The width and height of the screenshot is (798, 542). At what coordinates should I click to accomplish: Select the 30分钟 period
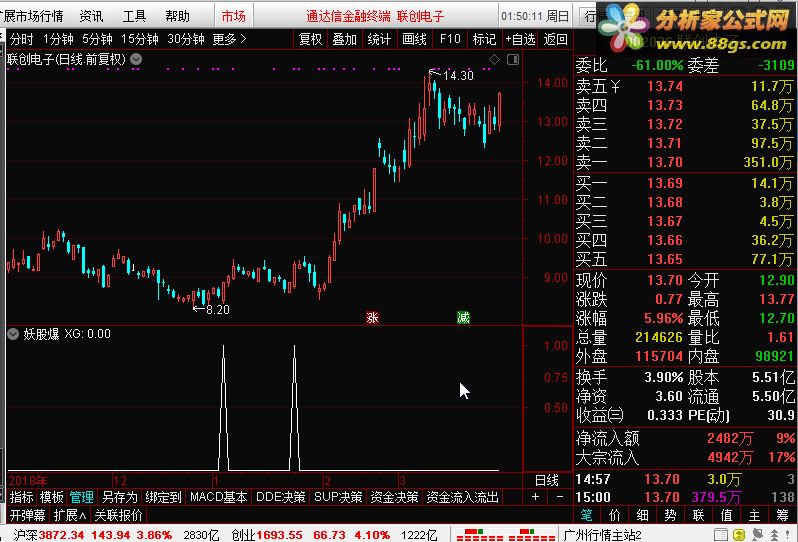(x=186, y=39)
